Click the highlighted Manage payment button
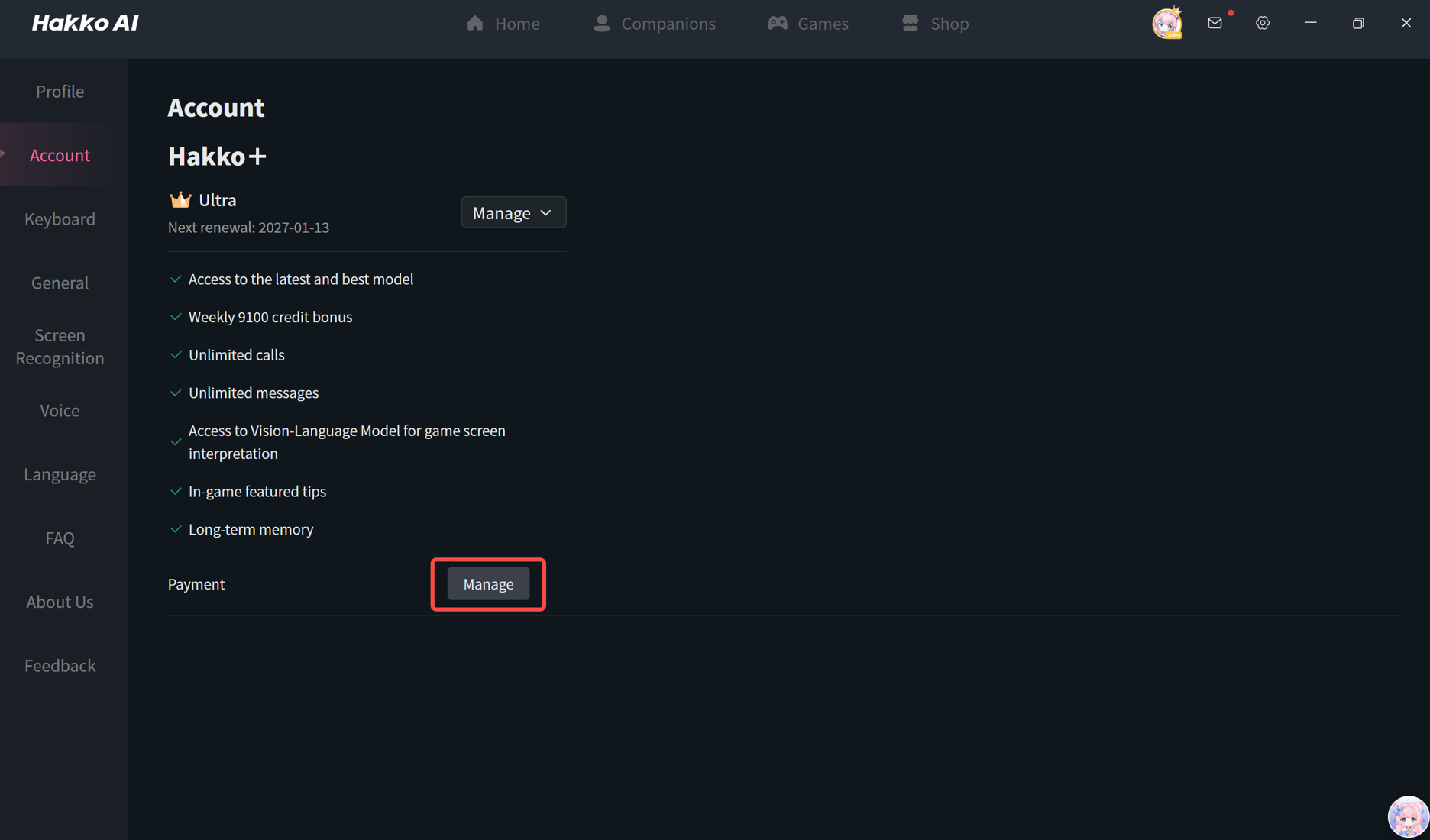 coord(488,584)
